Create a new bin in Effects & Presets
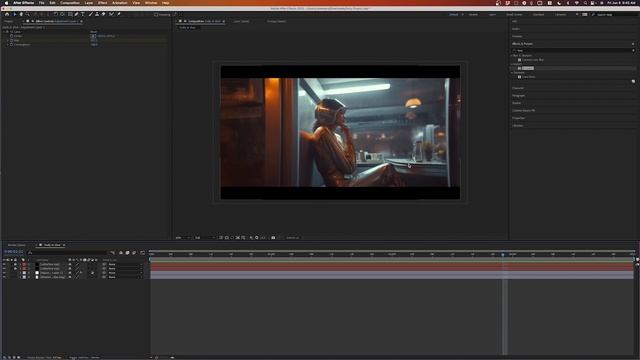Viewport: 640px width, 360px height. click(x=633, y=81)
